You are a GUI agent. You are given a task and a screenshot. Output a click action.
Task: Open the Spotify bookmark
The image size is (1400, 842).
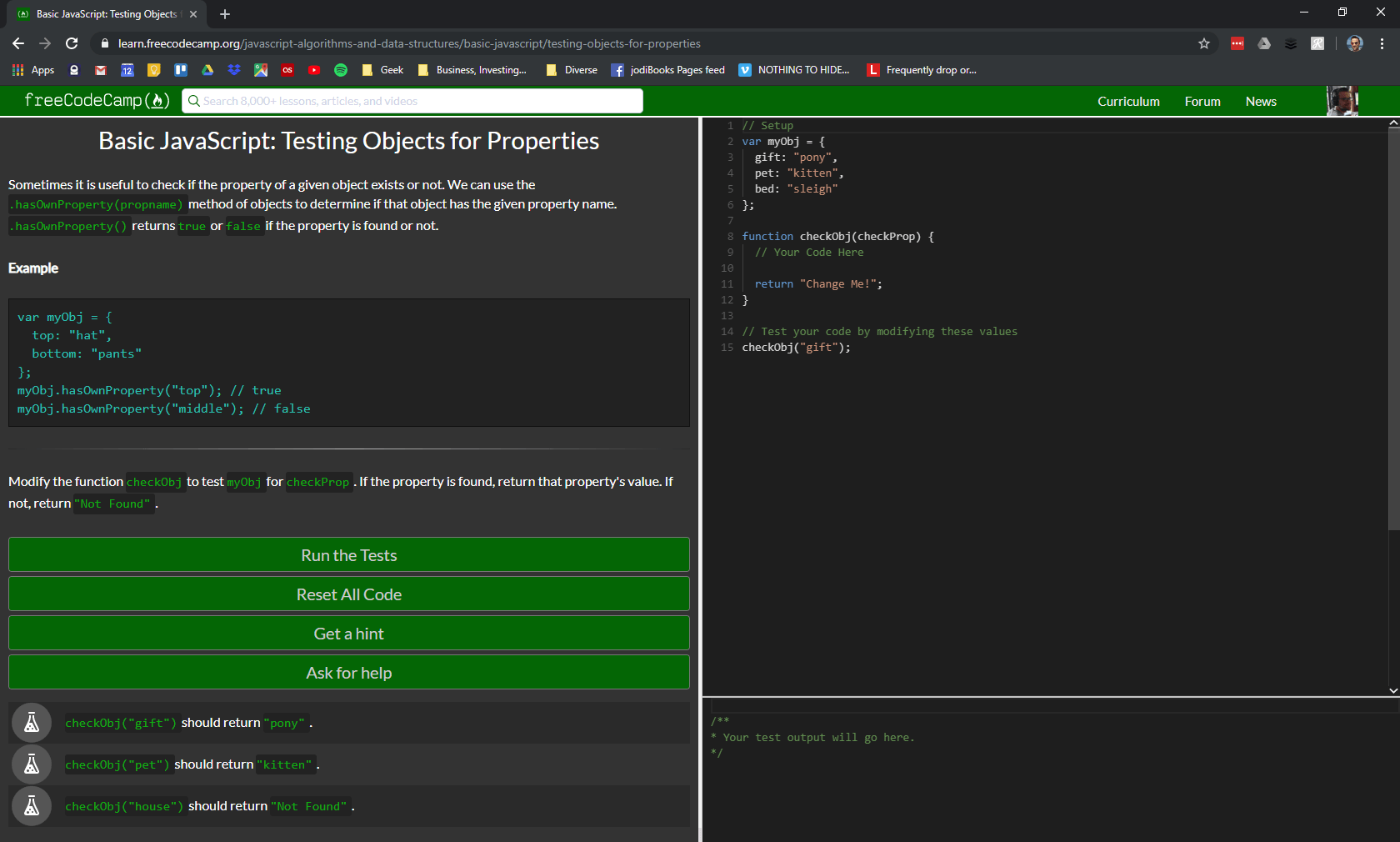(341, 70)
